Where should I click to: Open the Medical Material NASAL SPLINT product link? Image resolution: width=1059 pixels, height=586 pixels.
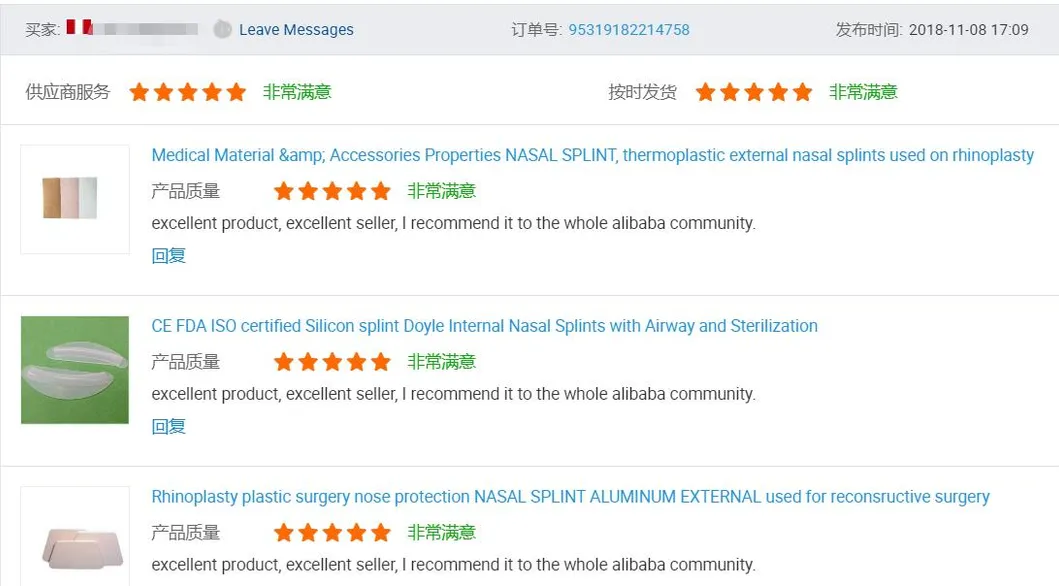[592, 156]
